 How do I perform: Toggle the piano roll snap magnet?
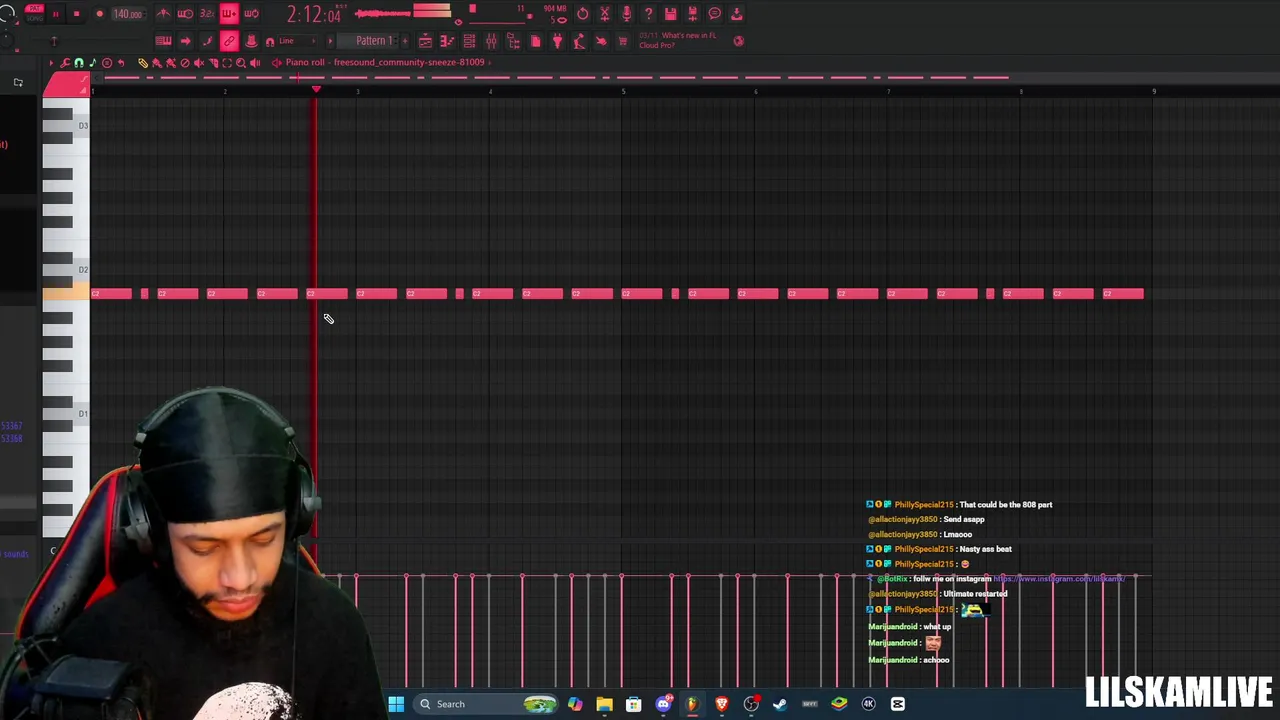[x=78, y=62]
